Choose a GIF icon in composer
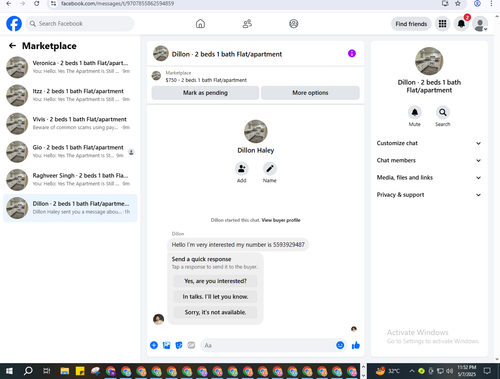The height and width of the screenshot is (379, 500). (191, 345)
